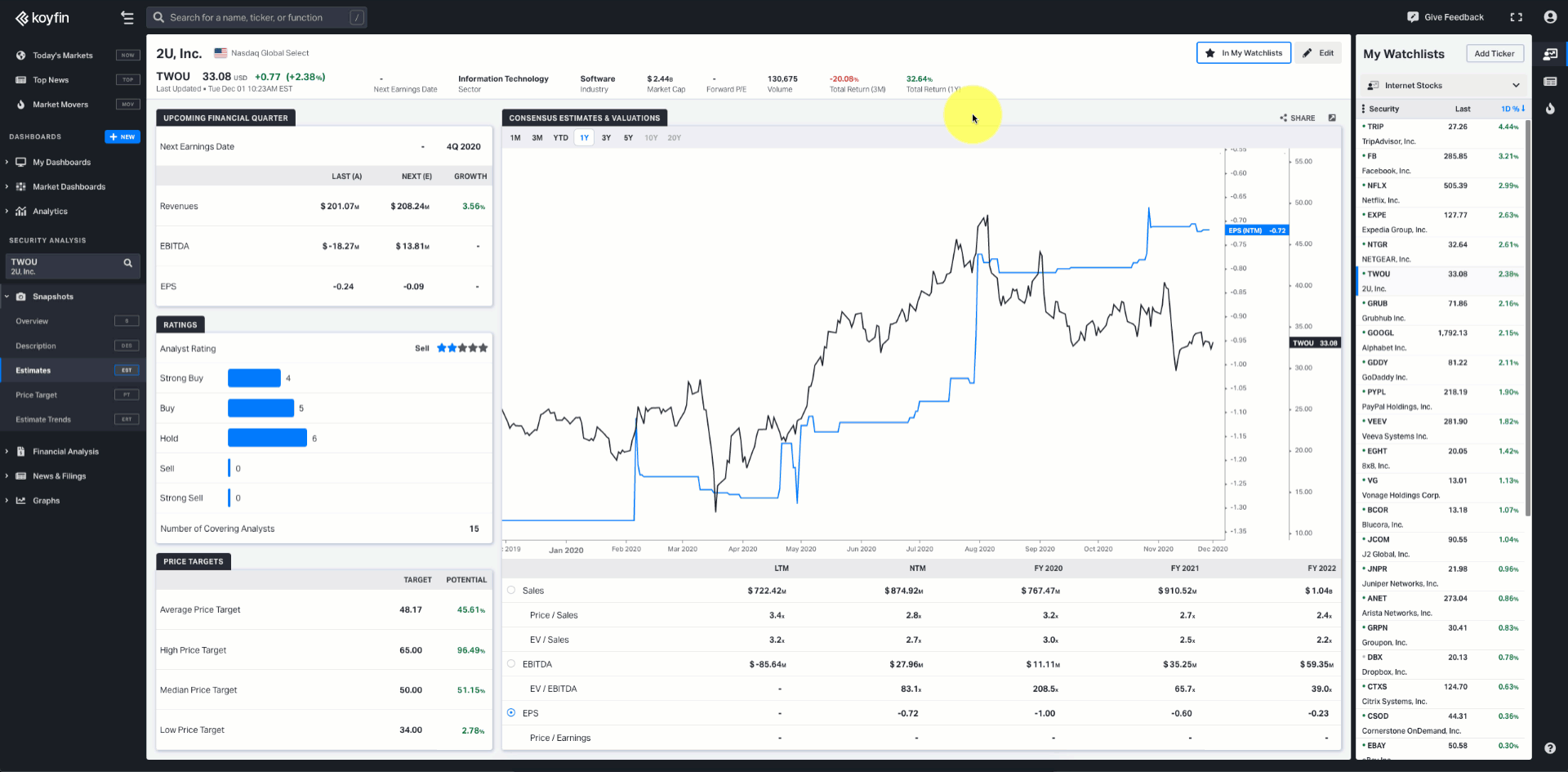
Task: Click the Give Feedback chat icon
Action: pyautogui.click(x=1413, y=17)
